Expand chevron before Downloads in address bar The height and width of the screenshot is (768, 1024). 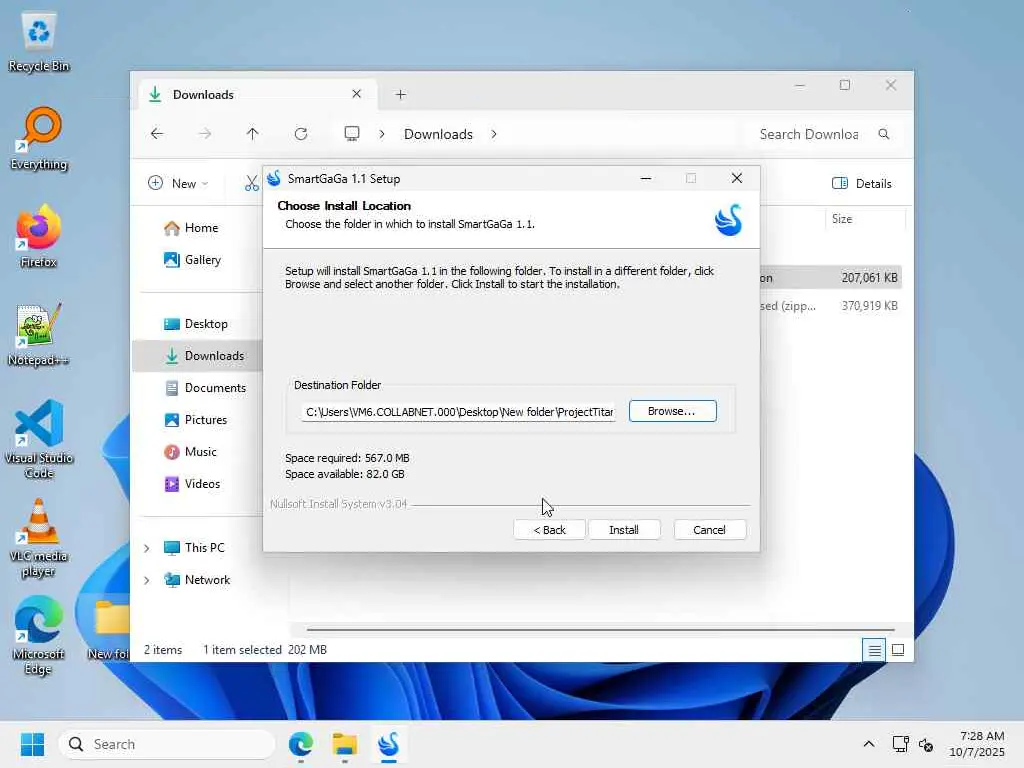coord(382,134)
